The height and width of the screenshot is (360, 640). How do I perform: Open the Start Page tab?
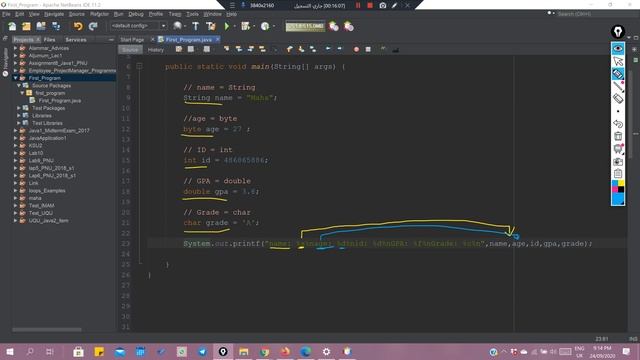tap(132, 40)
